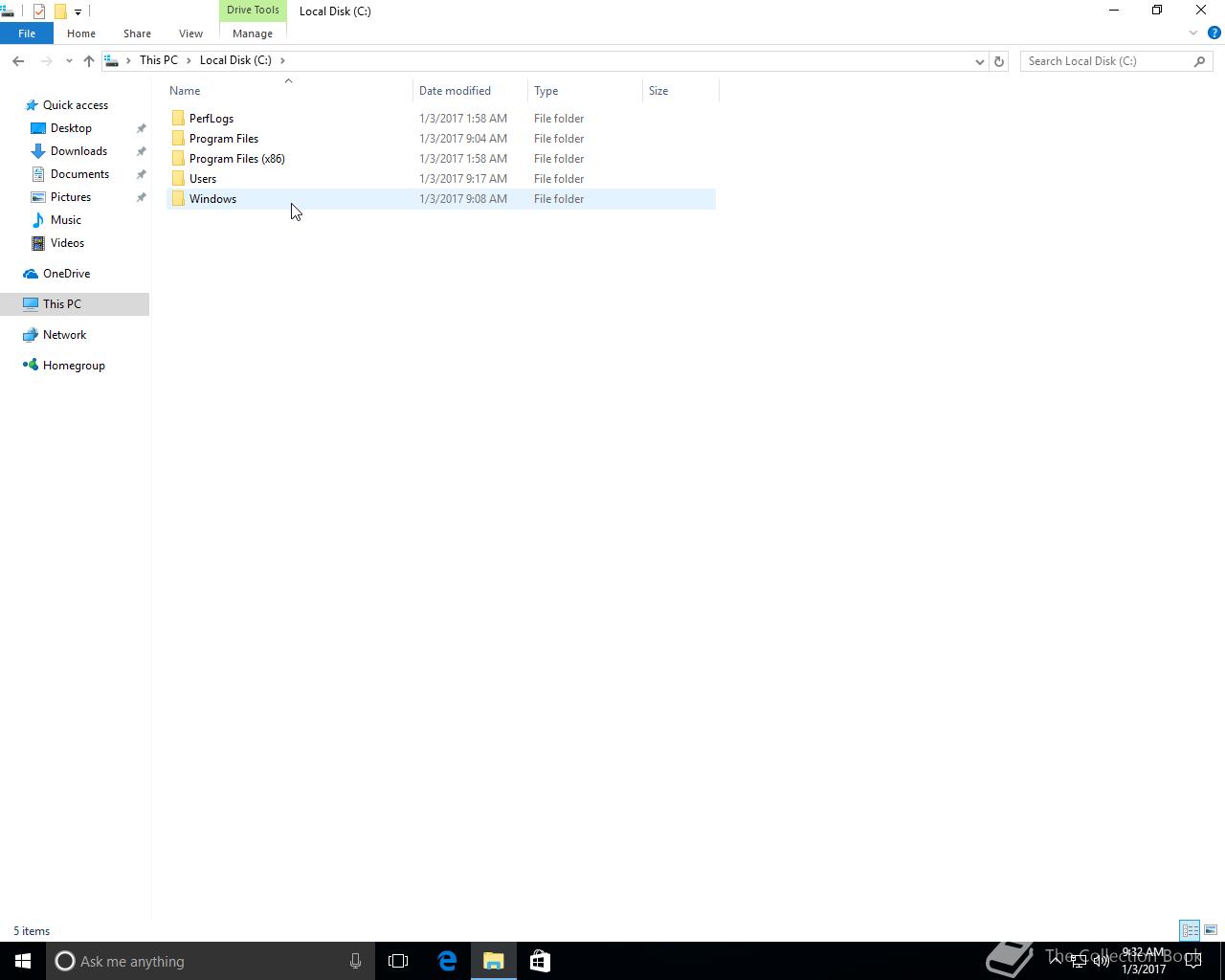Expand the chevron after Local Disk (C:)

click(x=282, y=60)
